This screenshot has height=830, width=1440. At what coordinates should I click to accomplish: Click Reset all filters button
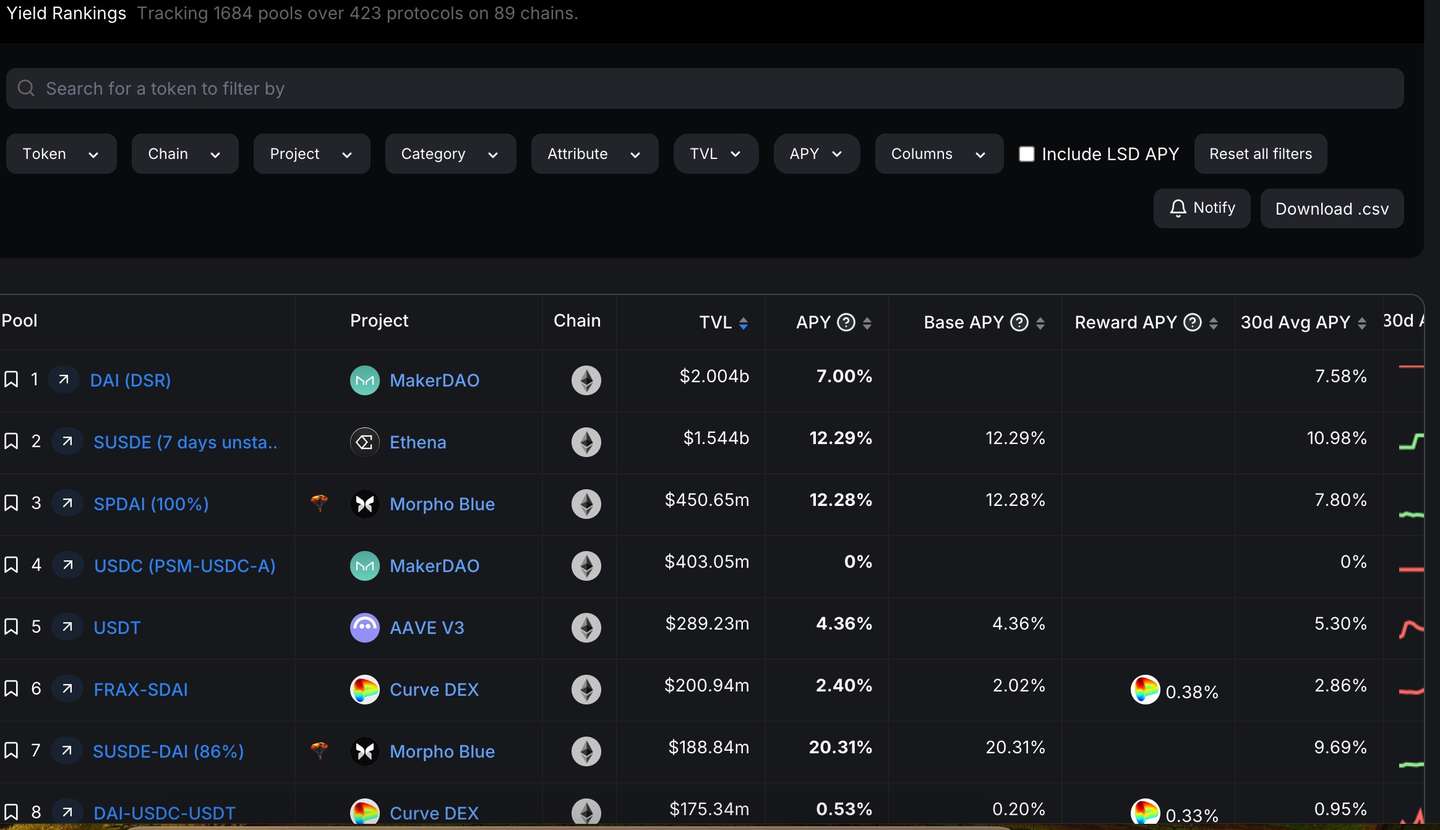(x=1260, y=154)
